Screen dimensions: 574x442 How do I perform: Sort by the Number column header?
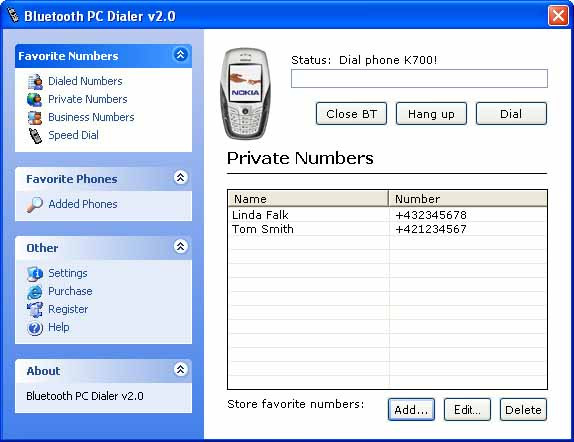pos(467,199)
